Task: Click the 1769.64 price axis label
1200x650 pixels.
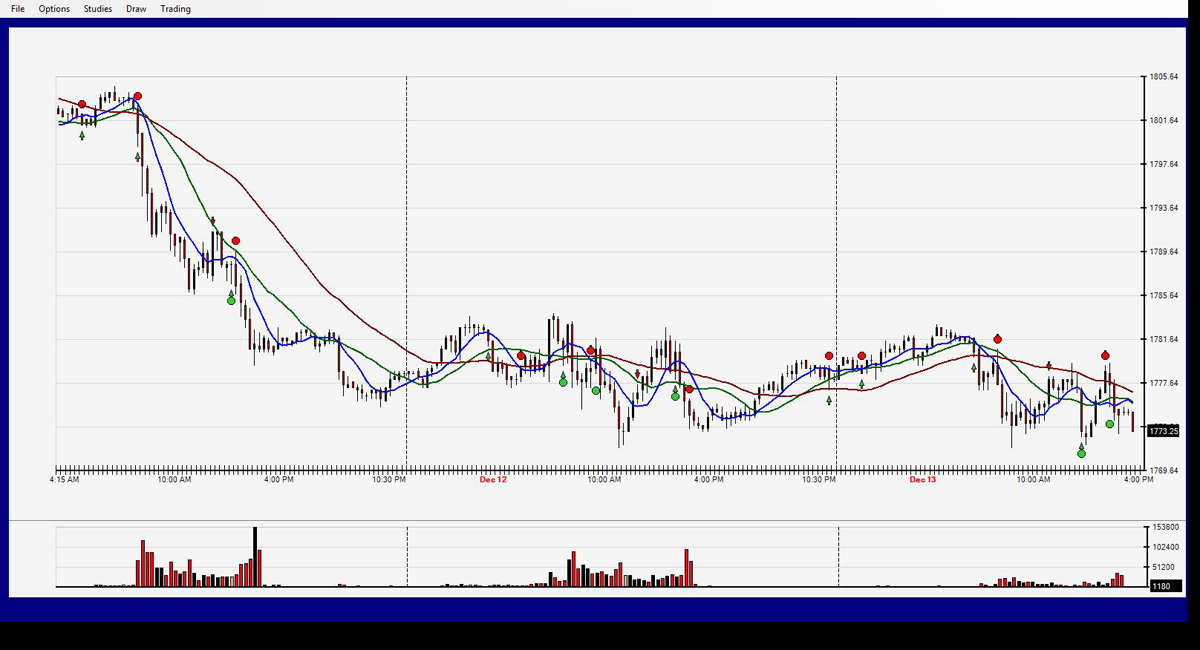Action: point(1164,470)
